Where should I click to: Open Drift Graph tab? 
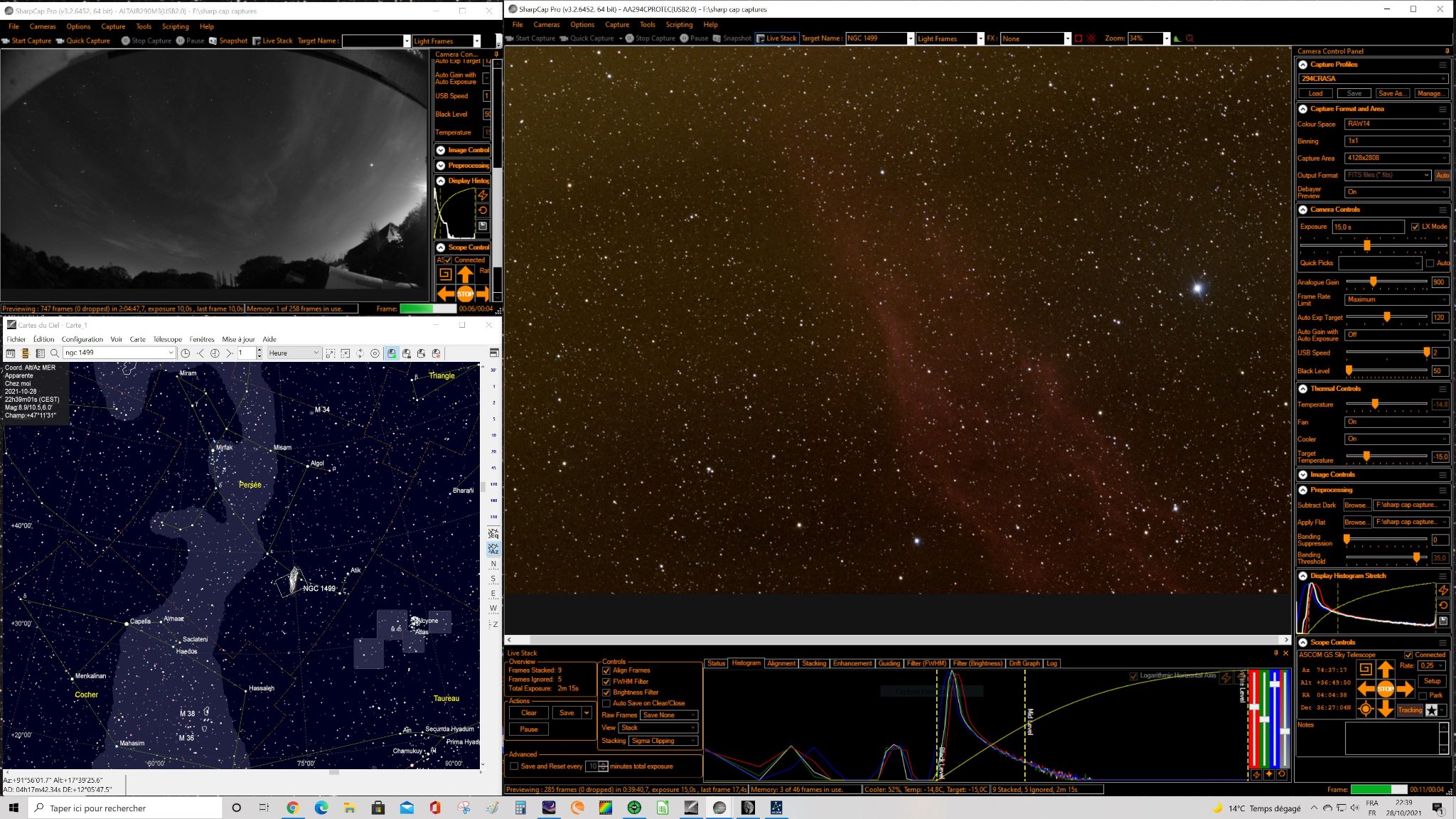[x=1024, y=663]
